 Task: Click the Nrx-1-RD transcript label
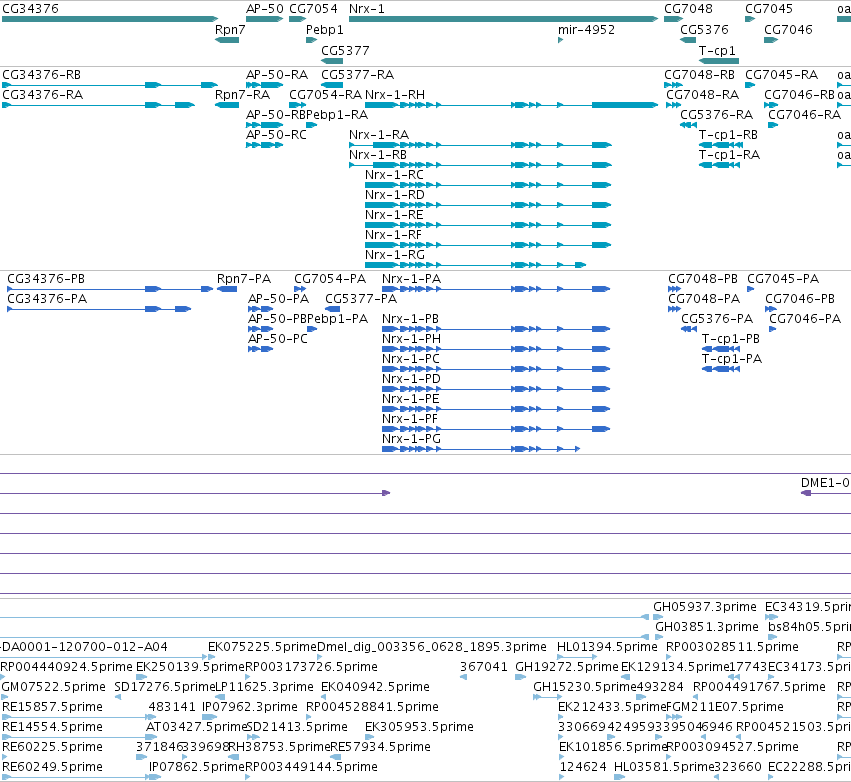(395, 194)
